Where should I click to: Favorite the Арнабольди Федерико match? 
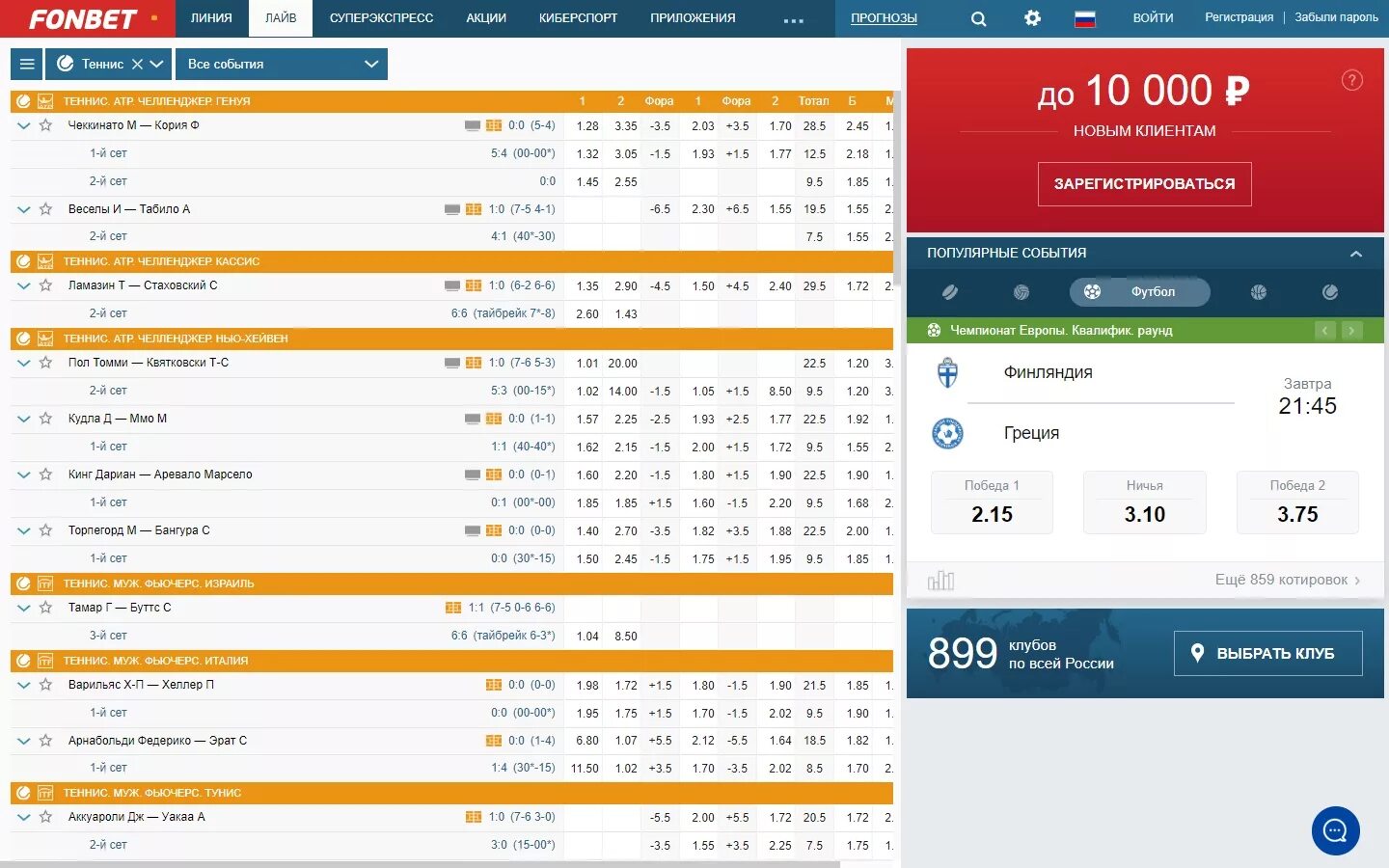[45, 741]
